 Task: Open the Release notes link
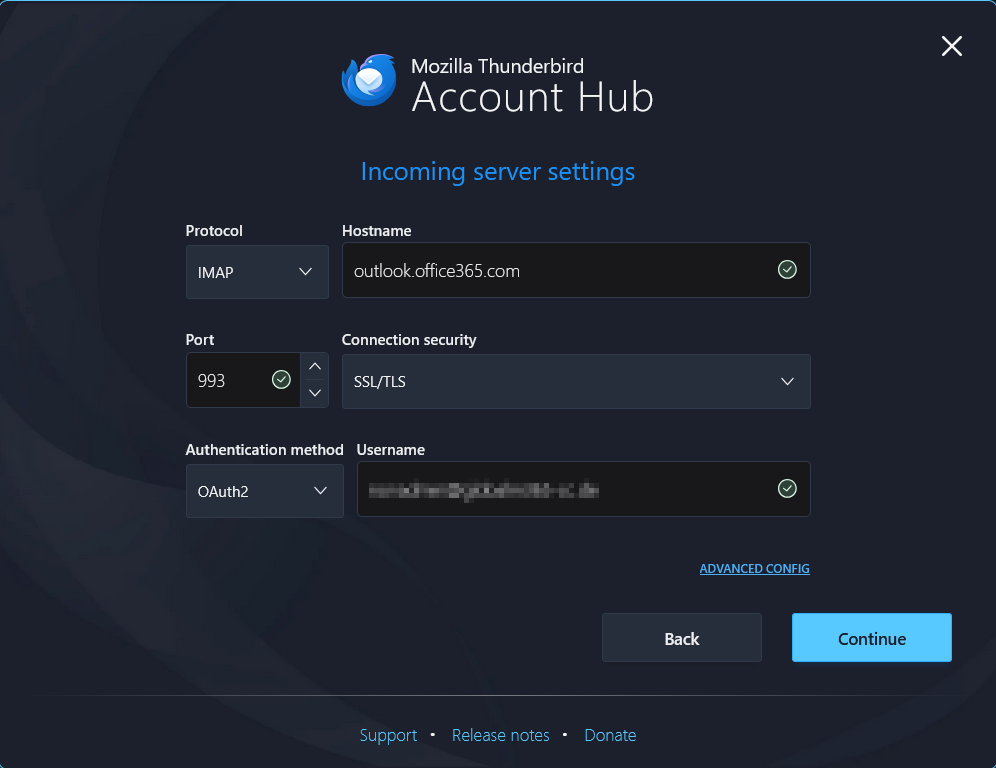click(501, 735)
